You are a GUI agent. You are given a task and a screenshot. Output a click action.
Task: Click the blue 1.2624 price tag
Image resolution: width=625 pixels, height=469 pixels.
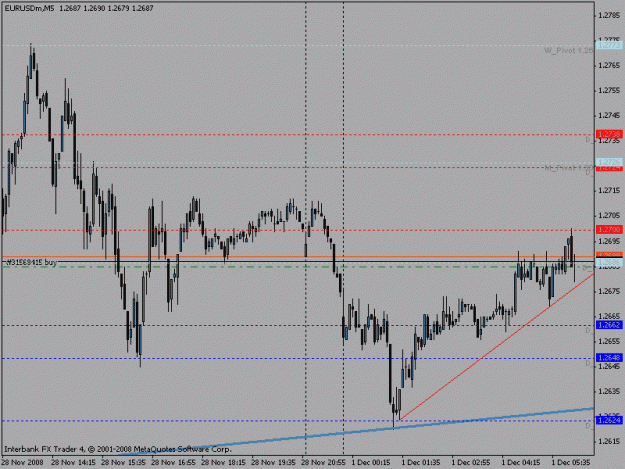click(x=609, y=420)
